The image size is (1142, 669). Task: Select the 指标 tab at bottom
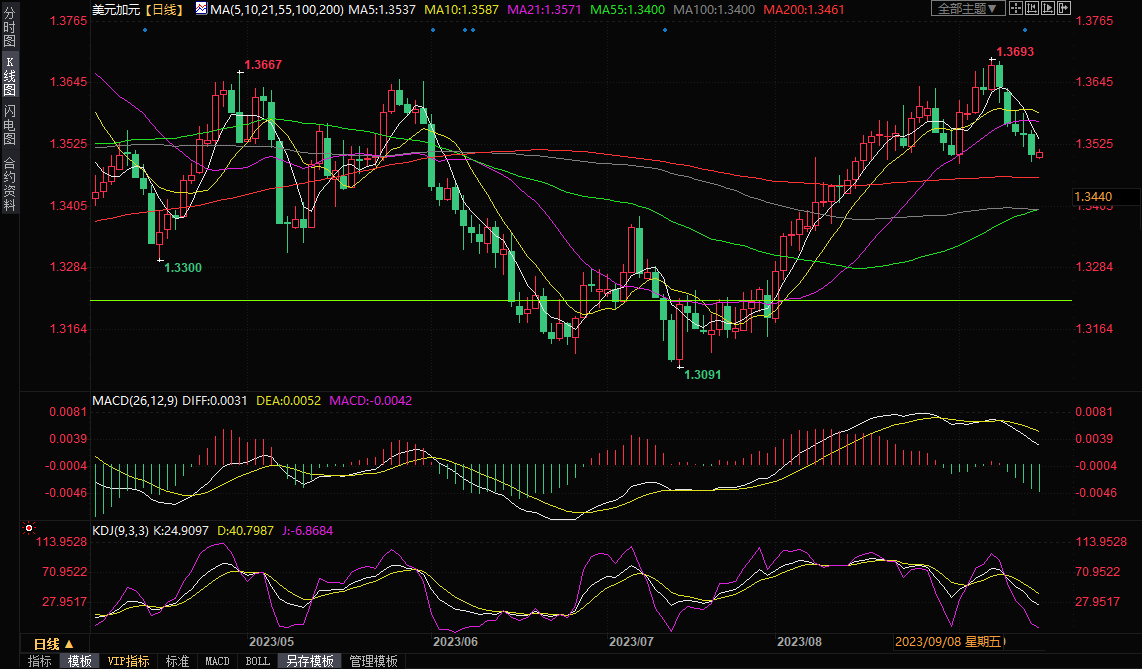point(39,661)
